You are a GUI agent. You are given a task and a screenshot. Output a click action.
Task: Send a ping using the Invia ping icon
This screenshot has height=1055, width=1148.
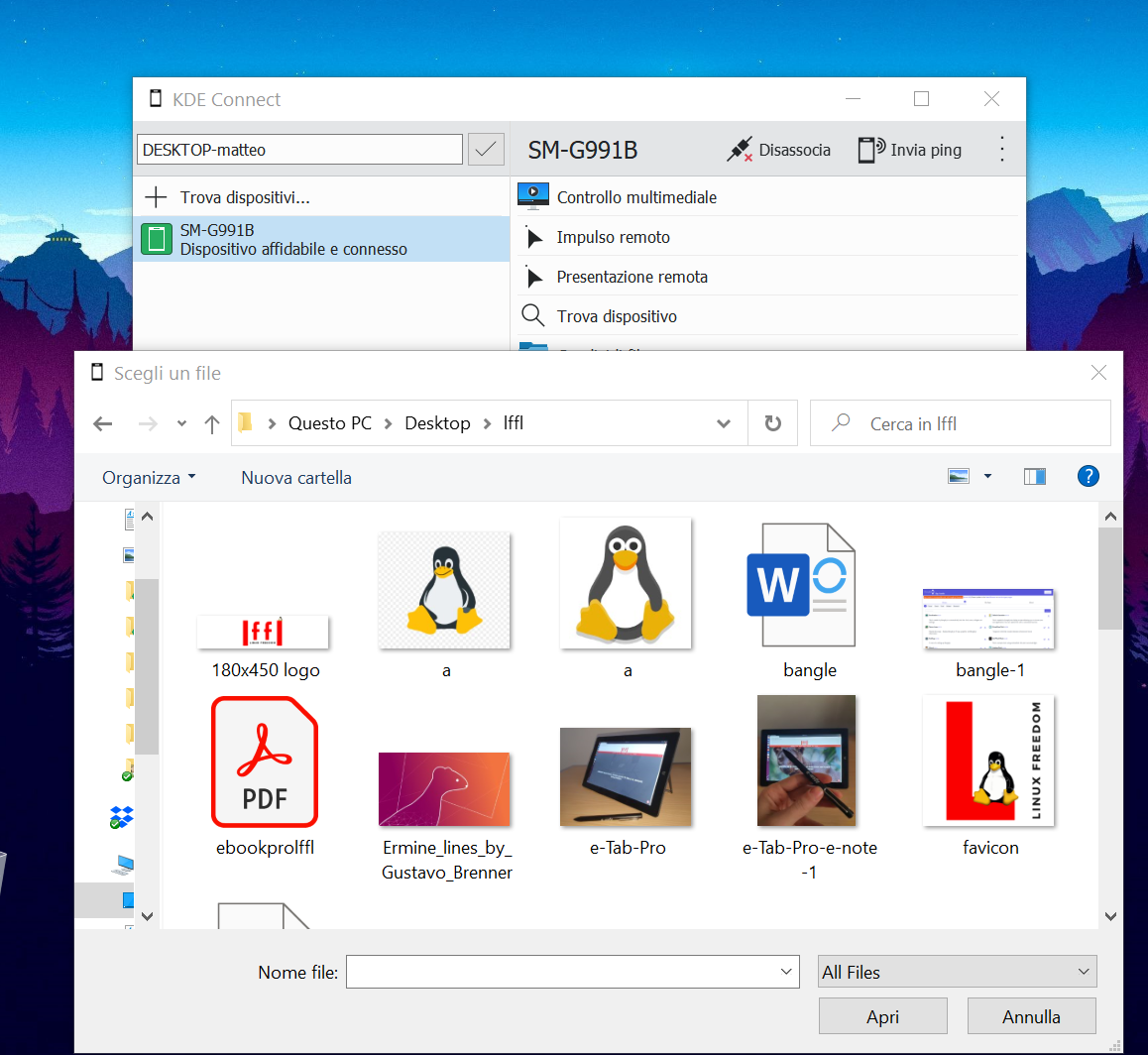click(x=872, y=150)
